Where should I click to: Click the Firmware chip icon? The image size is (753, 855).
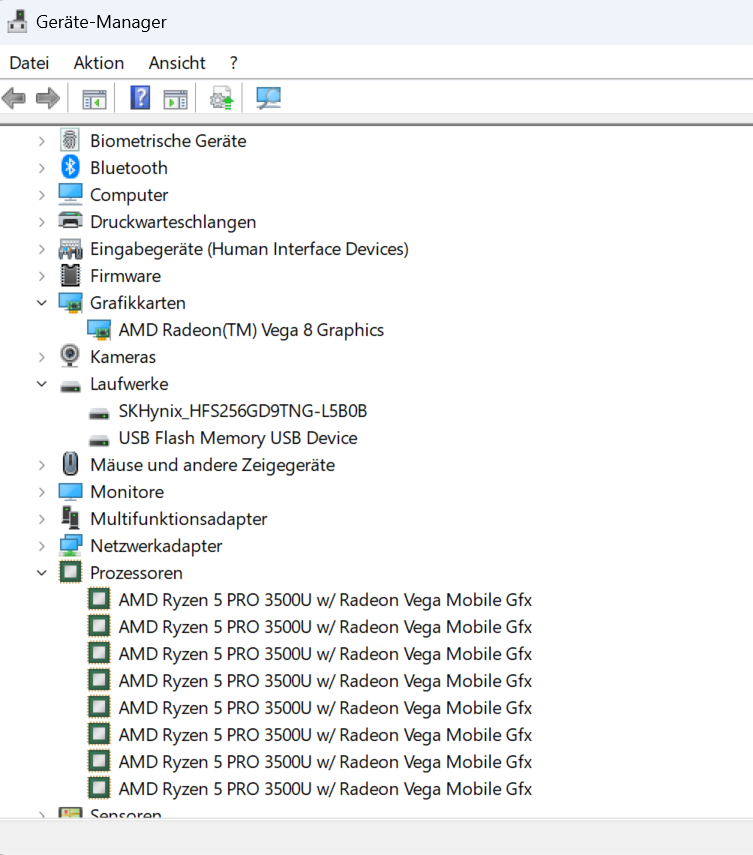(70, 275)
